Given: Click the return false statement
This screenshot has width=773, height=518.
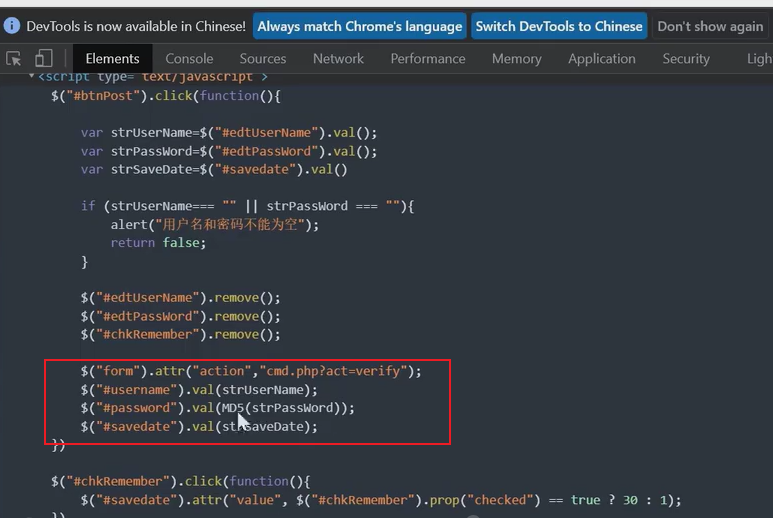Looking at the screenshot, I should tap(158, 242).
